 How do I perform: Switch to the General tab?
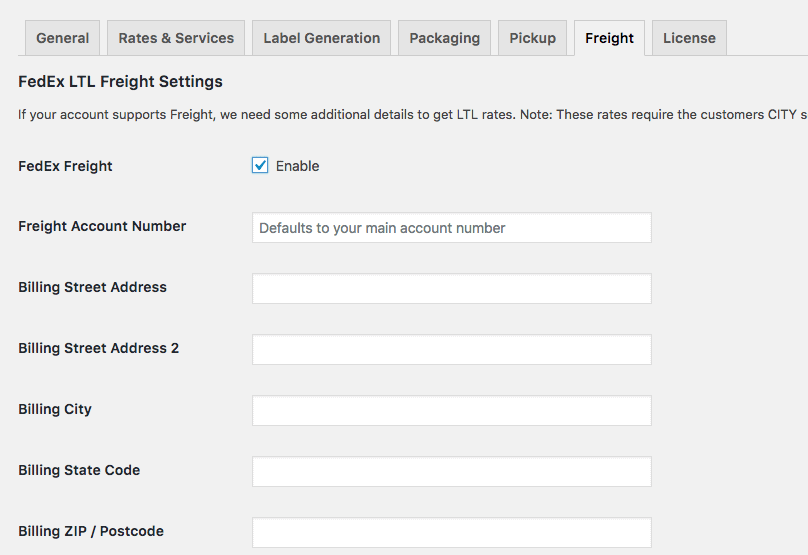coord(62,38)
